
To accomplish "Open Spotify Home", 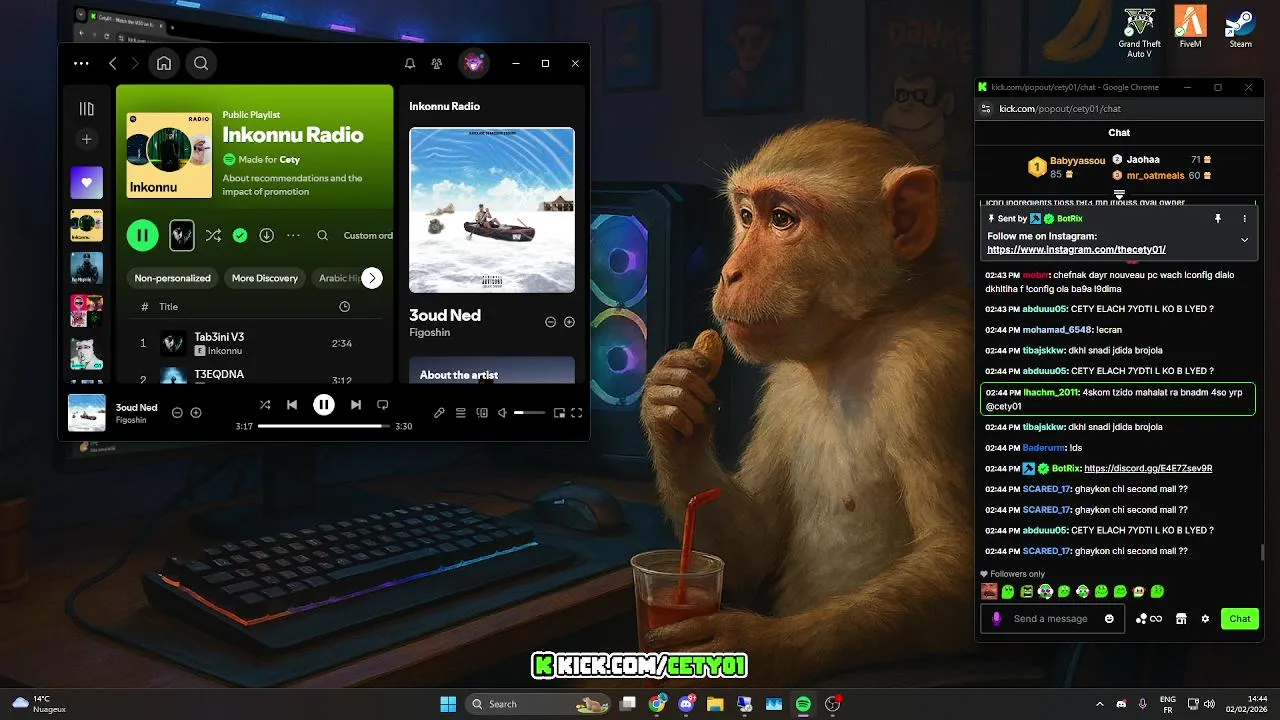I will click(164, 64).
